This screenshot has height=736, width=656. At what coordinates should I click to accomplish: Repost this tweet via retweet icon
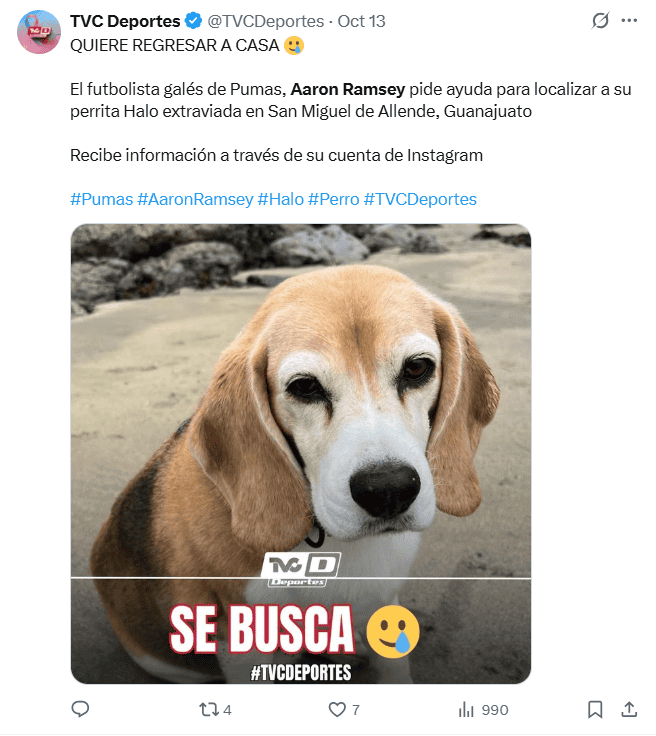click(208, 709)
